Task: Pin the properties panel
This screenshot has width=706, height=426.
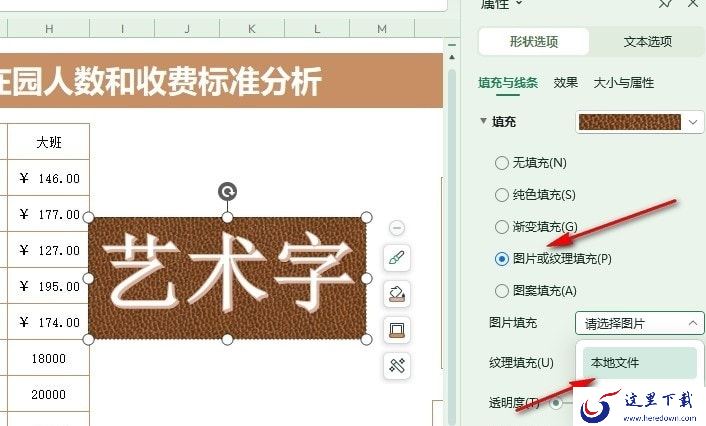Action: pos(665,4)
